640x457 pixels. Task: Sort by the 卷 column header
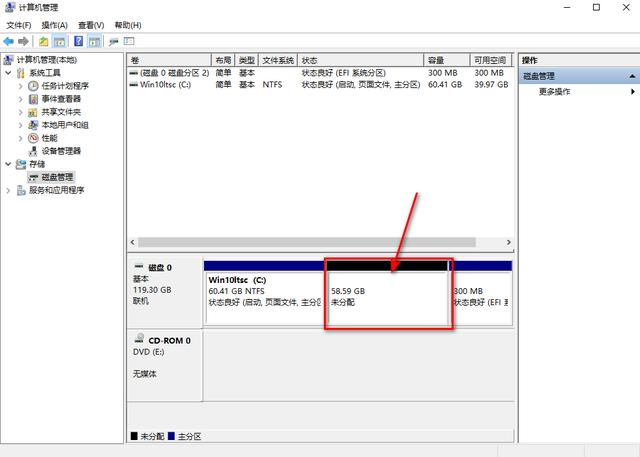tap(169, 60)
